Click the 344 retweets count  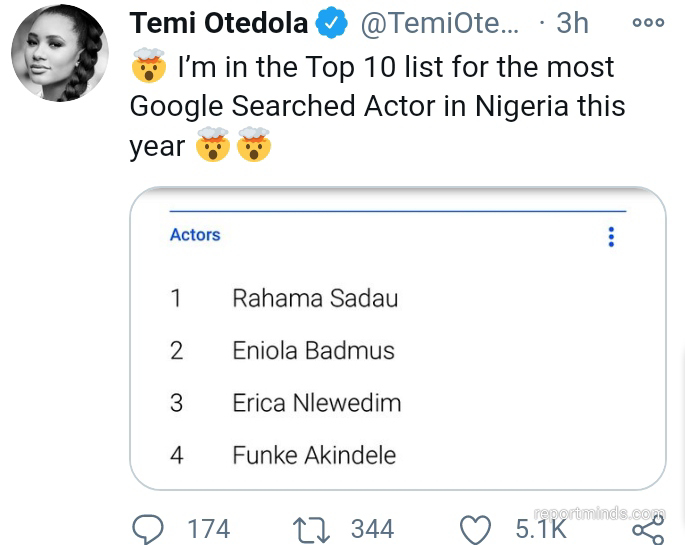(x=372, y=528)
